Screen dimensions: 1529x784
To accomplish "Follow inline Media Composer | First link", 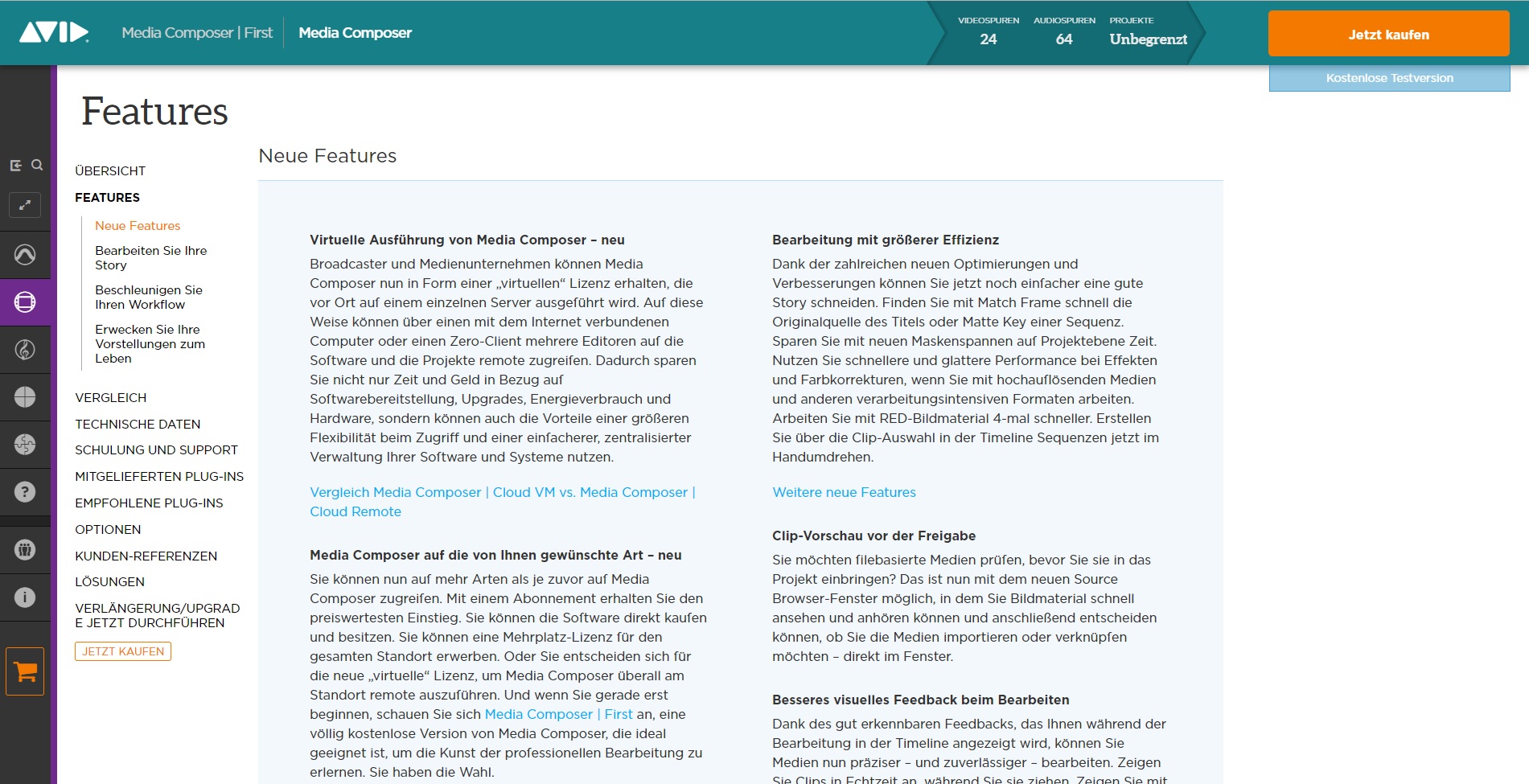I will coord(558,714).
